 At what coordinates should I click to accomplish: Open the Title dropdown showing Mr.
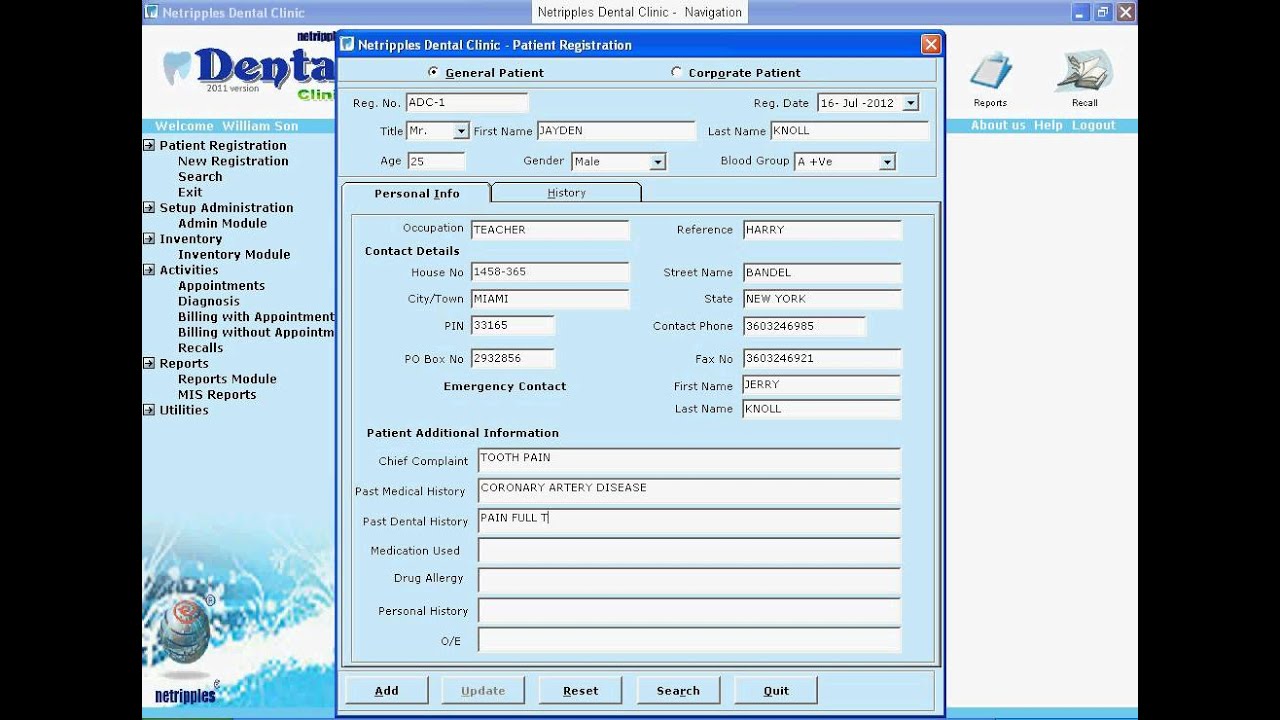click(460, 131)
